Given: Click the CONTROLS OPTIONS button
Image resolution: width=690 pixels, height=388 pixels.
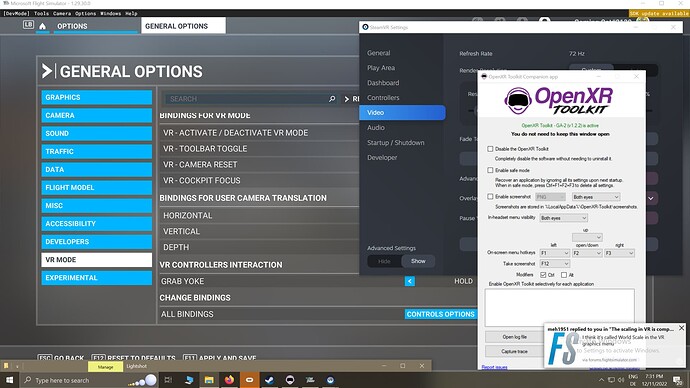Looking at the screenshot, I should pyautogui.click(x=440, y=314).
